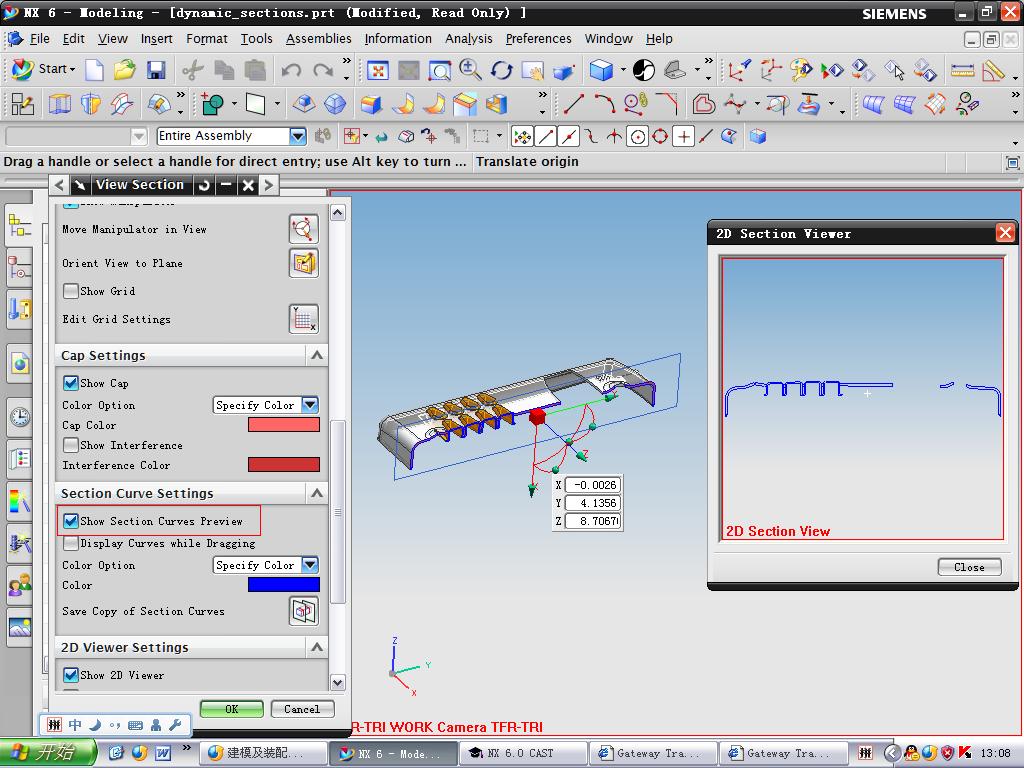This screenshot has height=768, width=1024.
Task: Open the Assemblies menu
Action: [x=318, y=39]
